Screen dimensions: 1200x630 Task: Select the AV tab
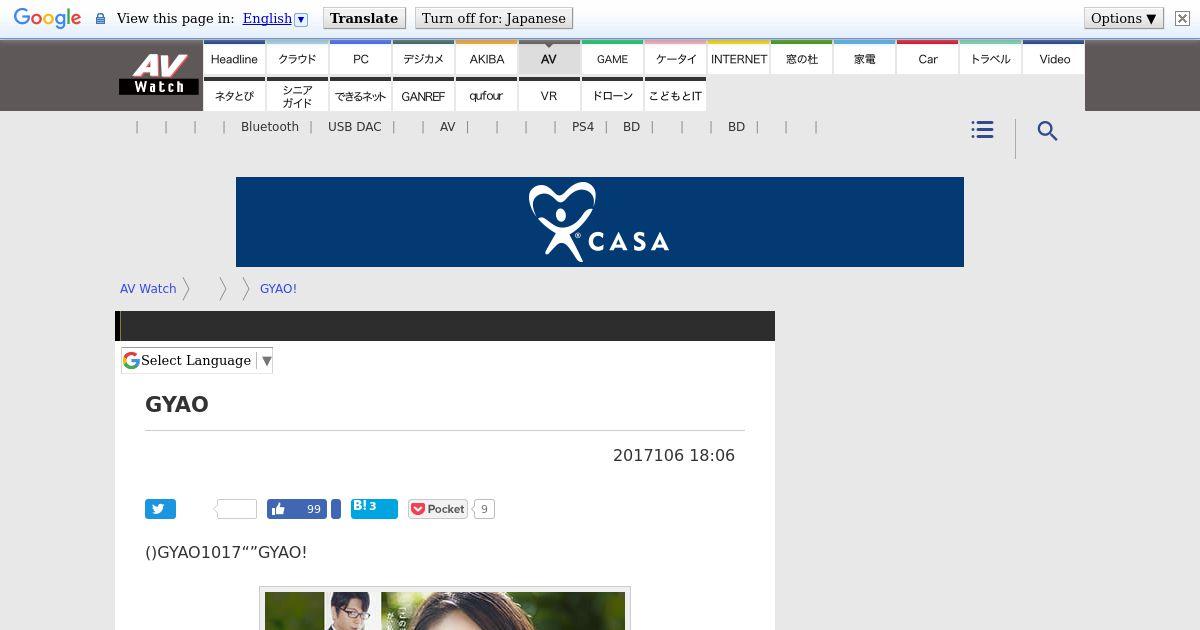point(549,59)
